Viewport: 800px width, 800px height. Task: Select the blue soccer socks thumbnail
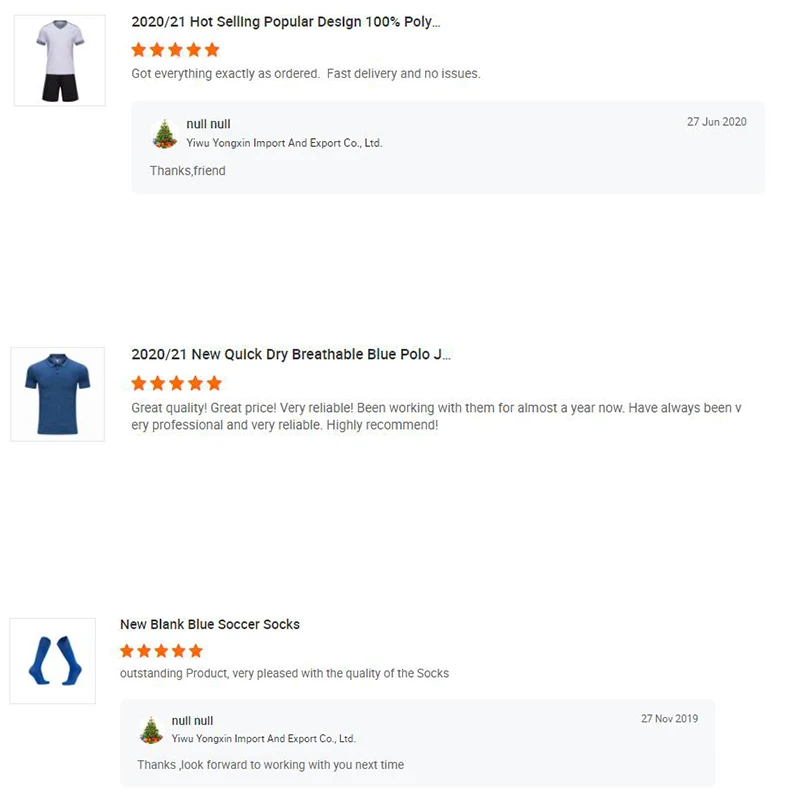(x=52, y=660)
